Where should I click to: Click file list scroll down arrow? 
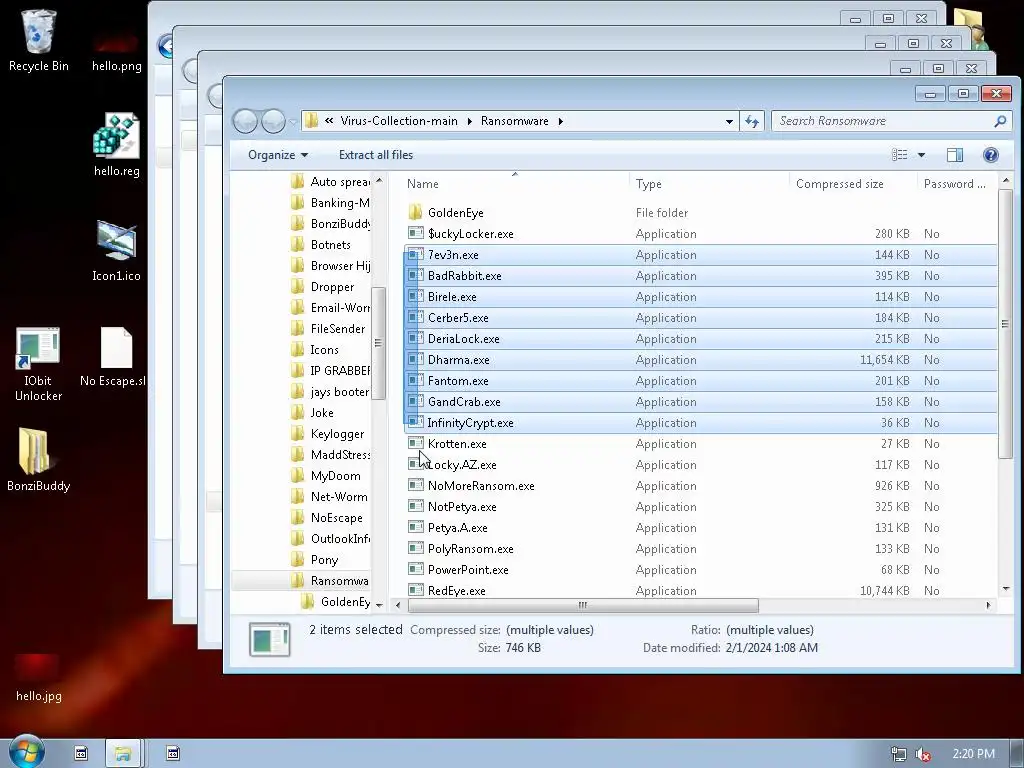(1005, 589)
